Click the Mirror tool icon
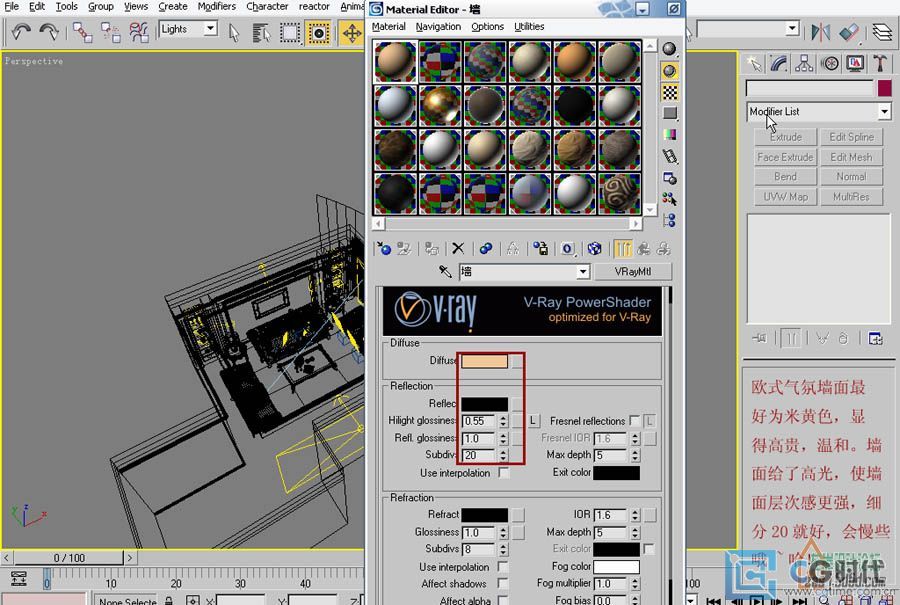This screenshot has width=900, height=605. tap(820, 32)
